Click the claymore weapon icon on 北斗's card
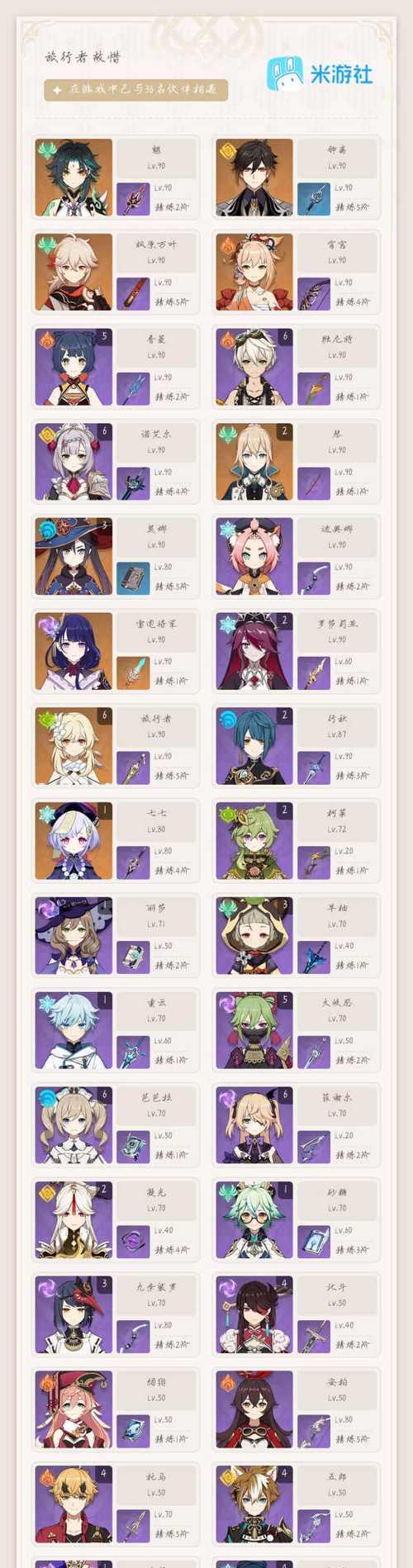Screen dimensions: 413x1568 pos(313,1337)
